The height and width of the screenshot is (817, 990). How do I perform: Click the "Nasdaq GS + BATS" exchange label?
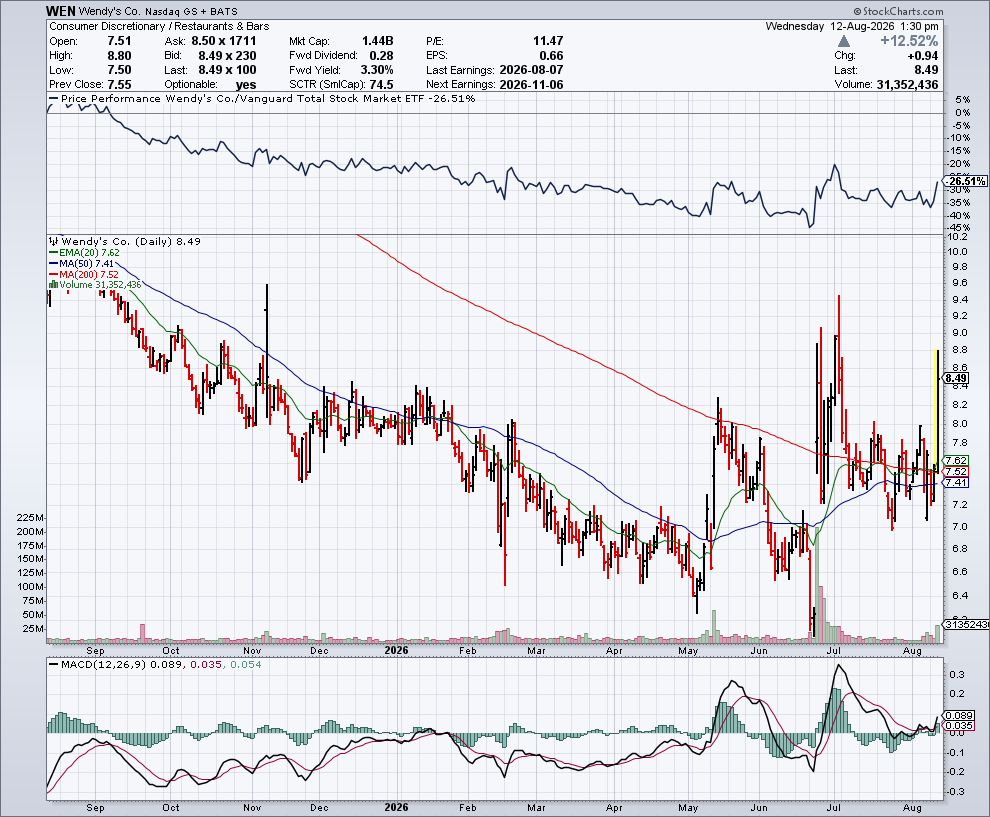click(x=191, y=11)
